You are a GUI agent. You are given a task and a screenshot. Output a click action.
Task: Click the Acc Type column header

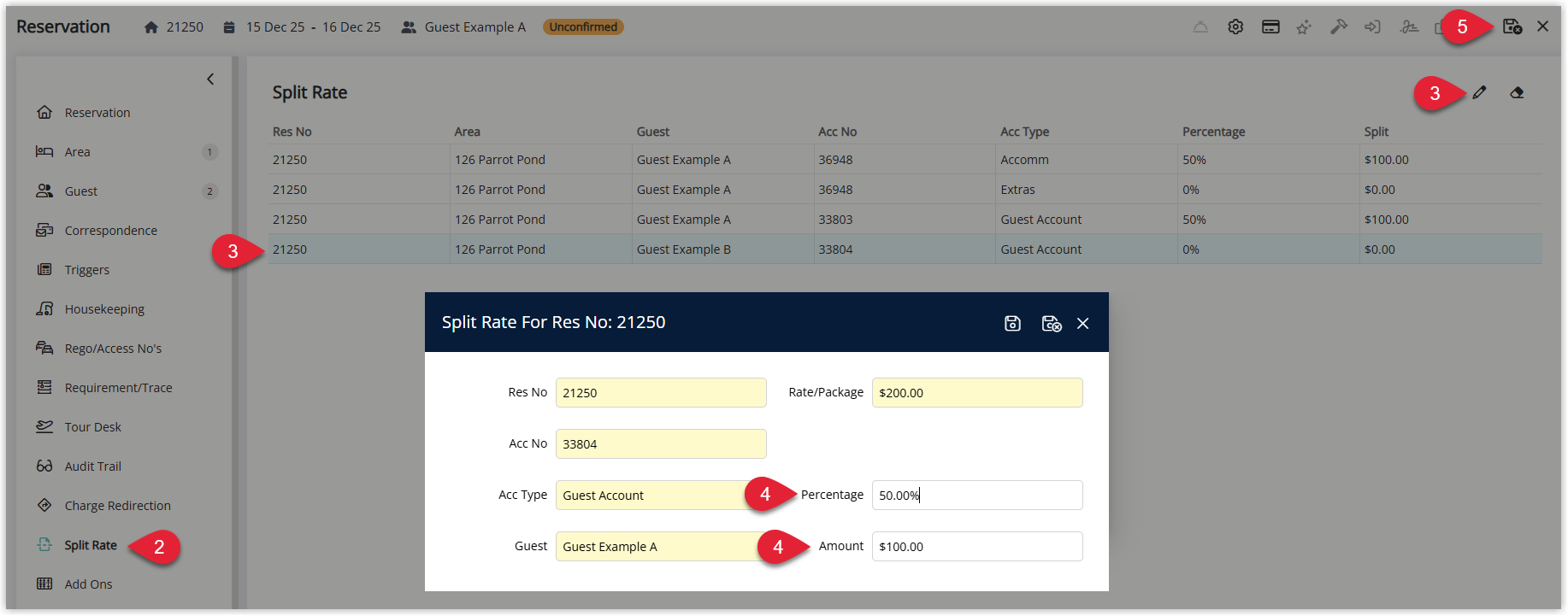(x=1024, y=132)
